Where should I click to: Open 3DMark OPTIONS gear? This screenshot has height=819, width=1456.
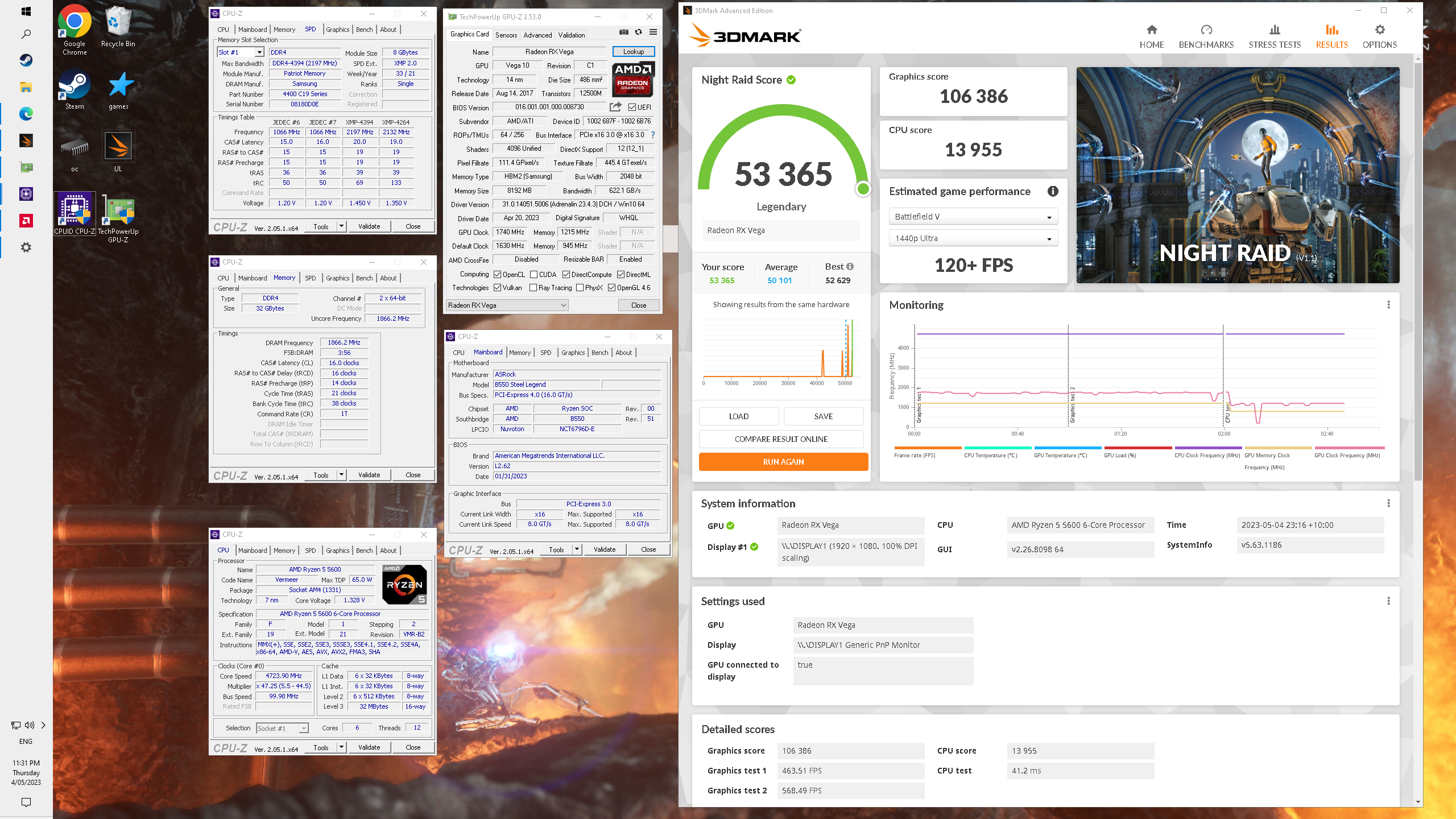pyautogui.click(x=1380, y=36)
